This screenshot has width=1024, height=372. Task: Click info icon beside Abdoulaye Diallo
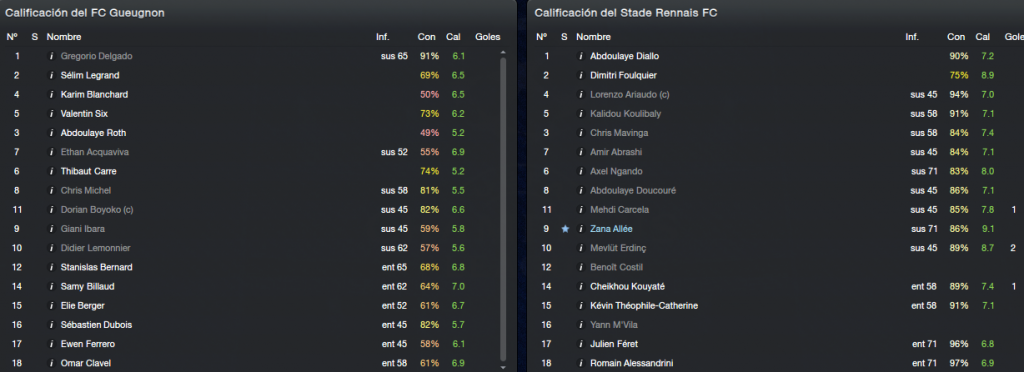(x=581, y=56)
